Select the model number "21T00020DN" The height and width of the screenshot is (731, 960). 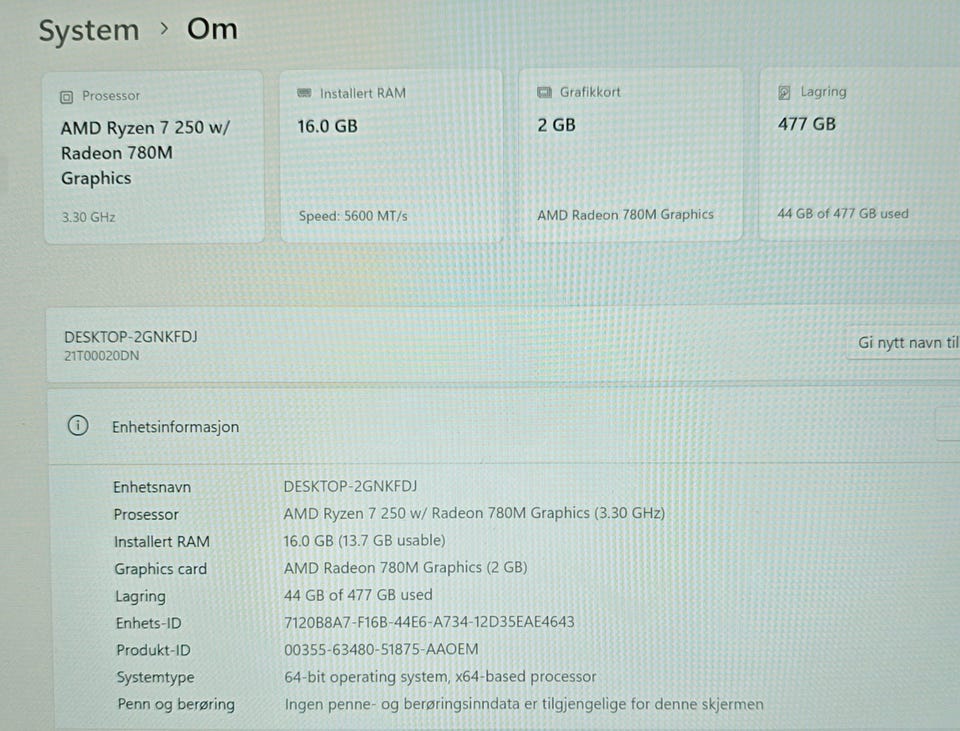coord(102,356)
